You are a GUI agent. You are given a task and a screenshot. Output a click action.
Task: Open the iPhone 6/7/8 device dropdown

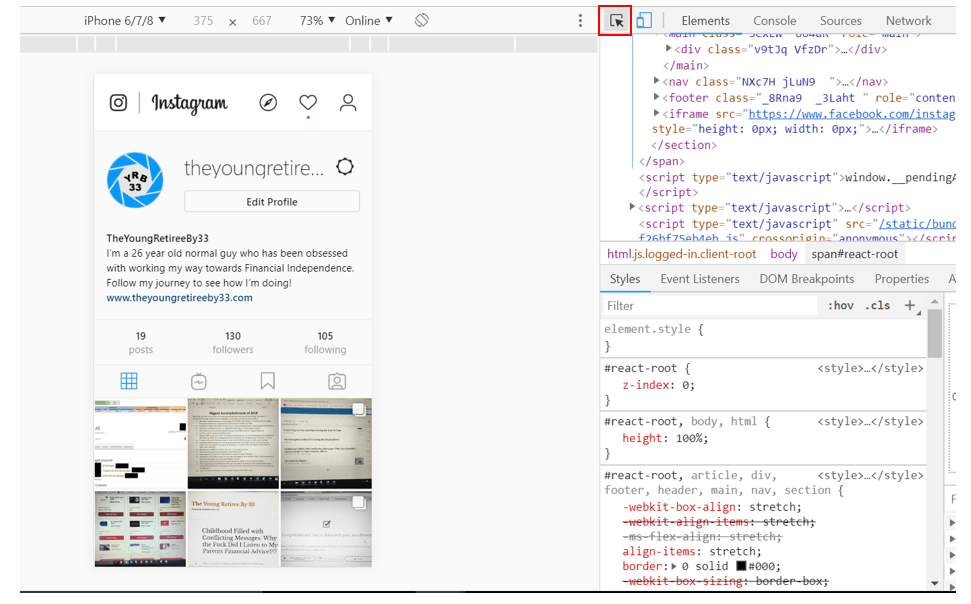click(x=125, y=20)
